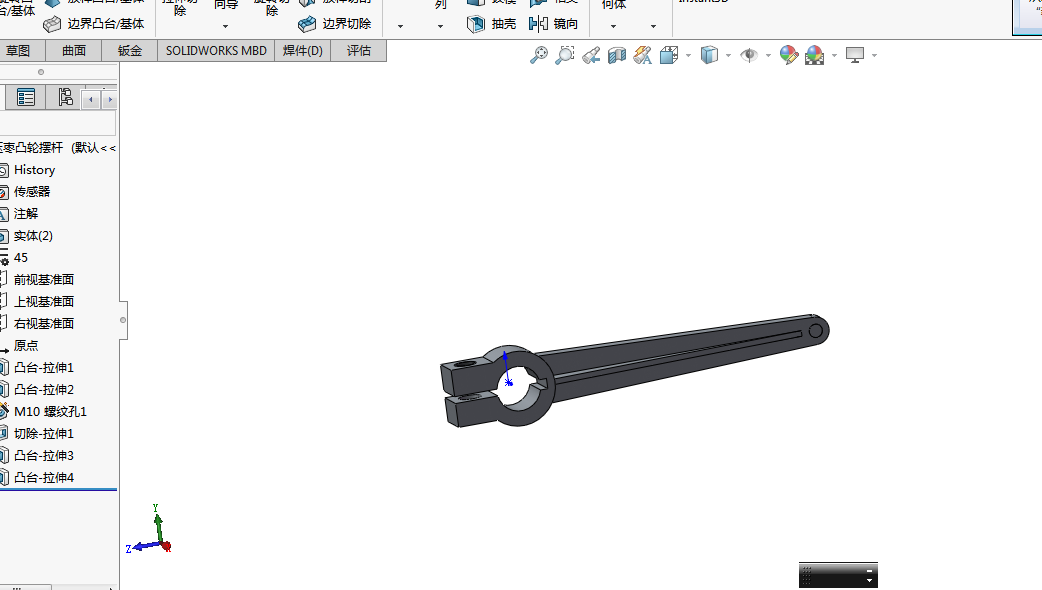Screen dimensions: 1042x590
Task: Click the left scroll arrow of manager tabs
Action: coord(91,100)
